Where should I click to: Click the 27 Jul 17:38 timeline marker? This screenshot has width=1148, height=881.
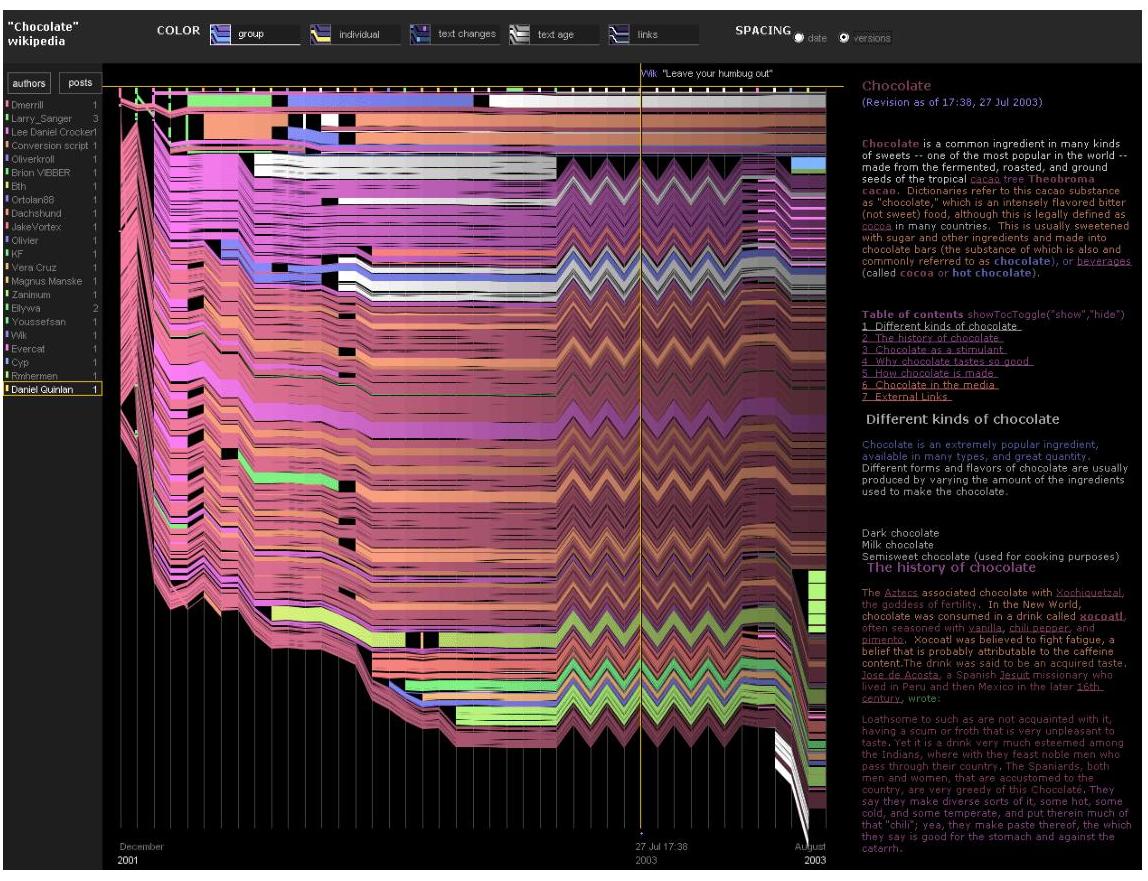point(640,832)
